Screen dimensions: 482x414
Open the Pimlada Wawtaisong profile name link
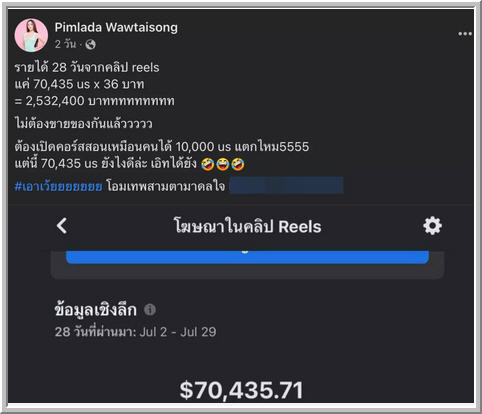[x=116, y=27]
